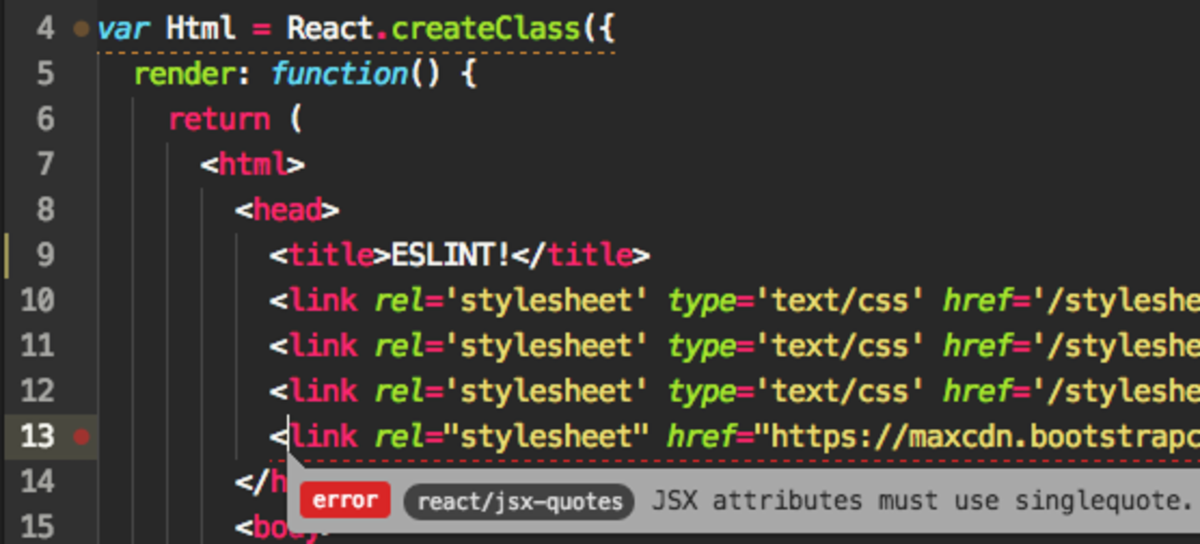Click the double-quoted "stylesheet" value on line 13
Image resolution: width=1200 pixels, height=544 pixels.
pyautogui.click(x=546, y=437)
